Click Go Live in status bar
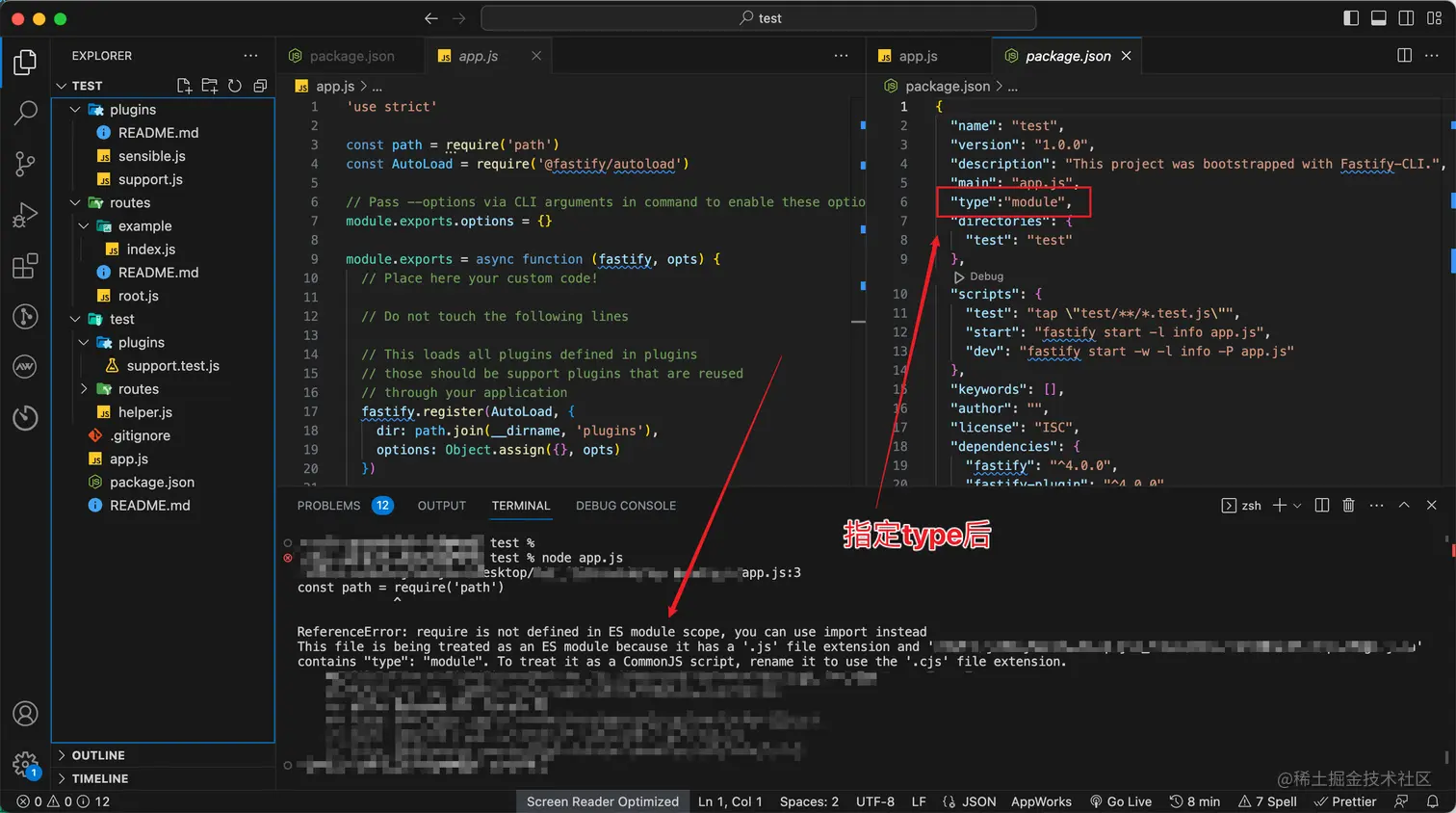This screenshot has height=813, width=1456. pos(1121,801)
